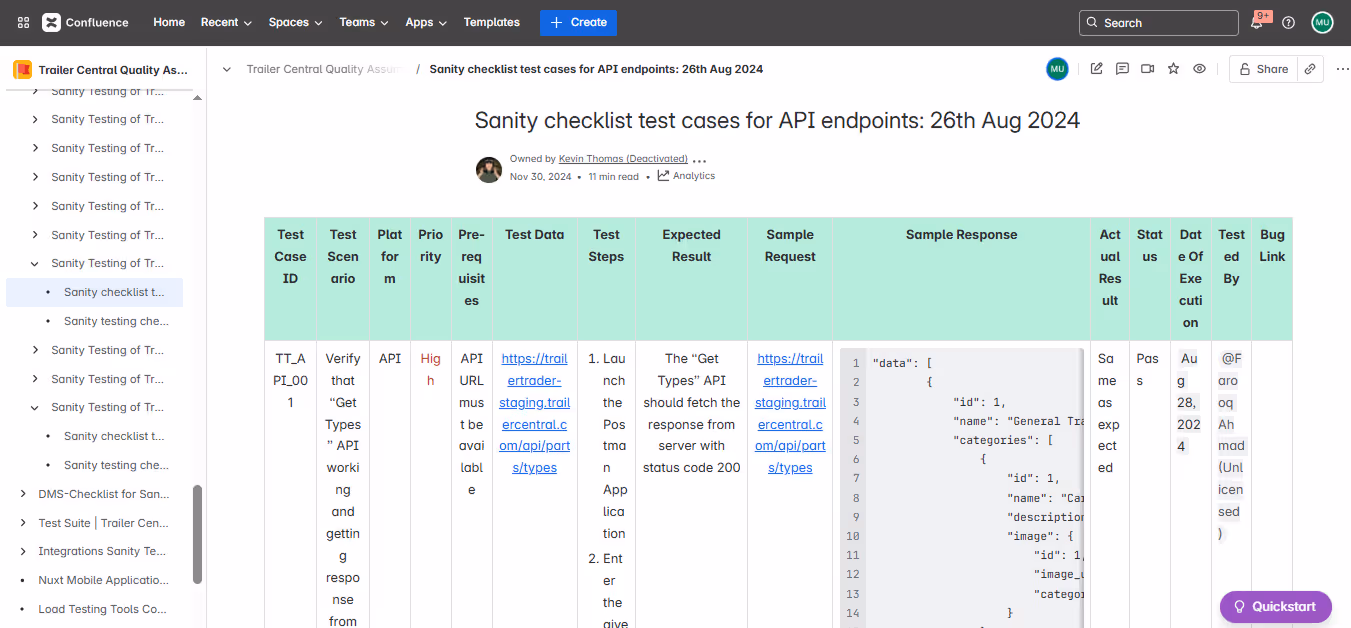Toggle the watch page eye icon

1199,69
